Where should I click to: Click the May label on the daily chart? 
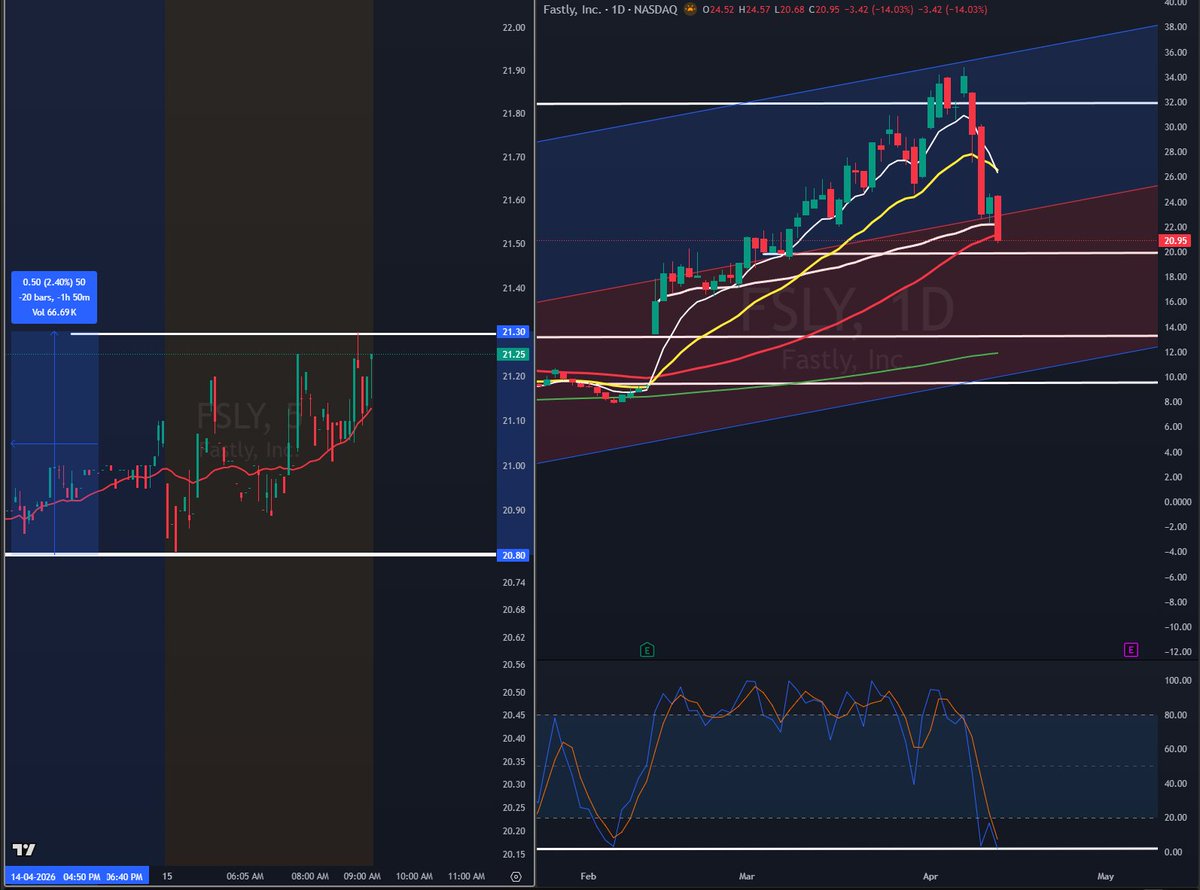[1105, 876]
